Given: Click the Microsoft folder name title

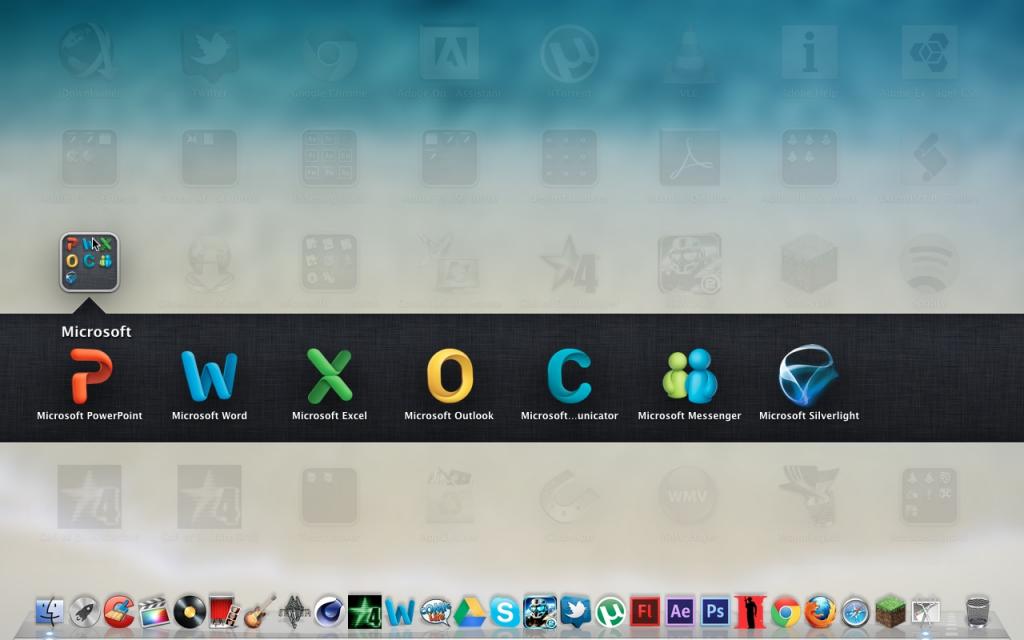Looking at the screenshot, I should click(x=96, y=332).
